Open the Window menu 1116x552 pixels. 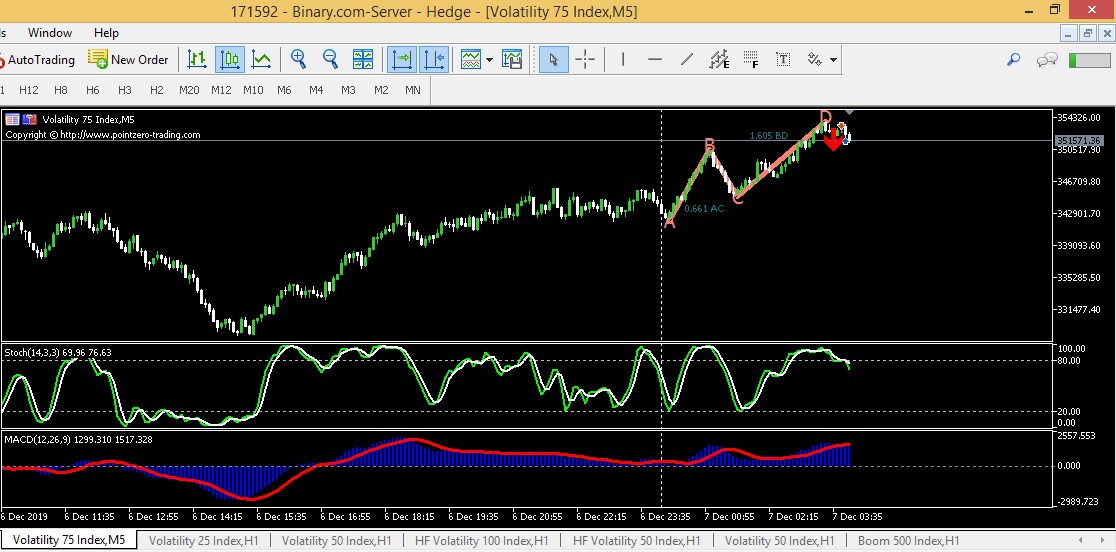click(x=50, y=33)
